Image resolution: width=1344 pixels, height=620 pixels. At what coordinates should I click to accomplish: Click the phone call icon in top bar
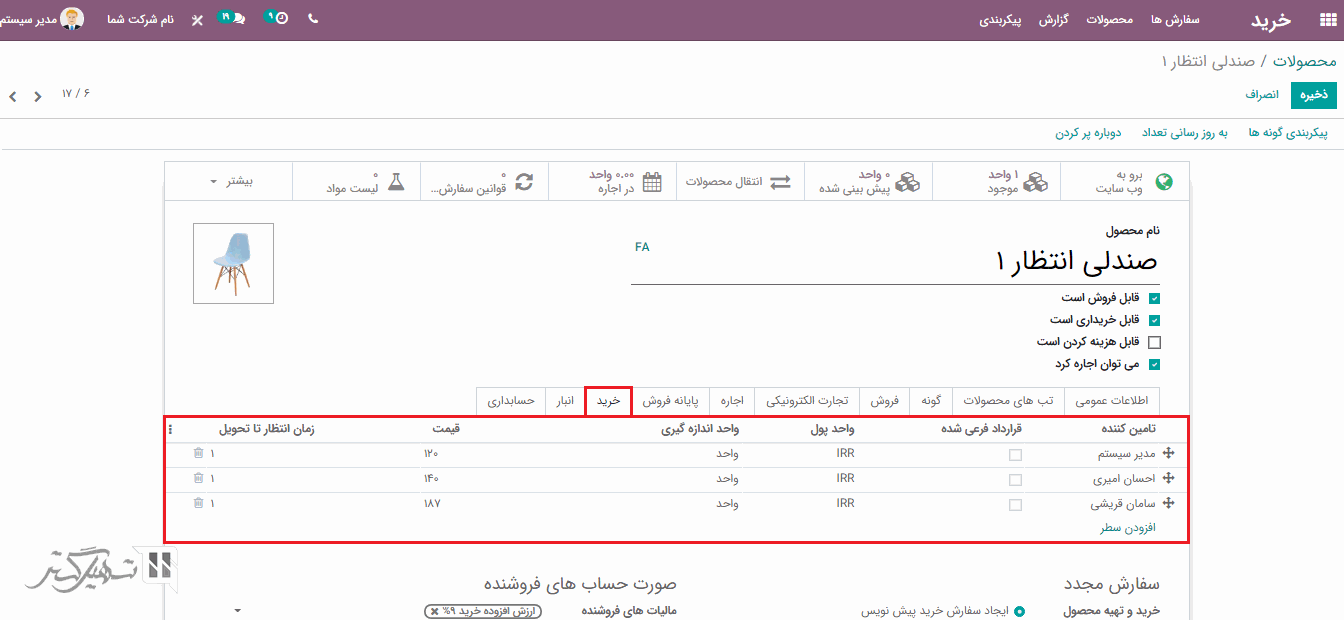(x=313, y=19)
